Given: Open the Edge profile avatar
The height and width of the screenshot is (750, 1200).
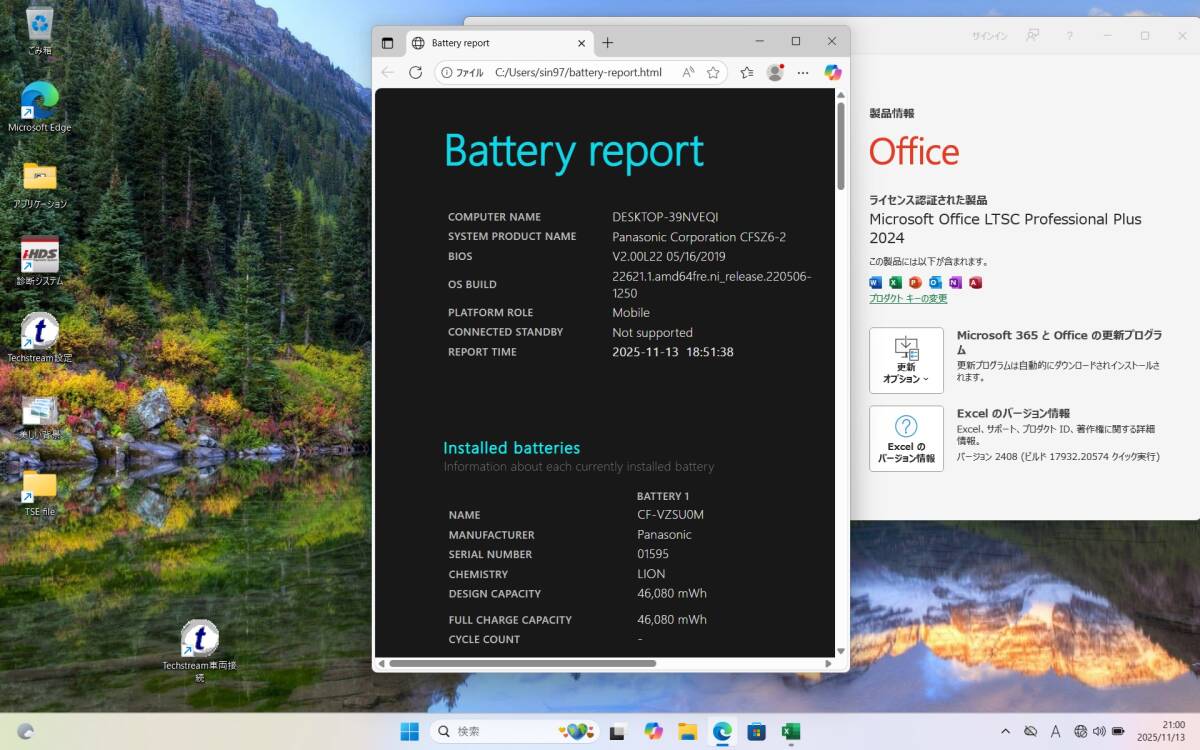Looking at the screenshot, I should pyautogui.click(x=775, y=72).
